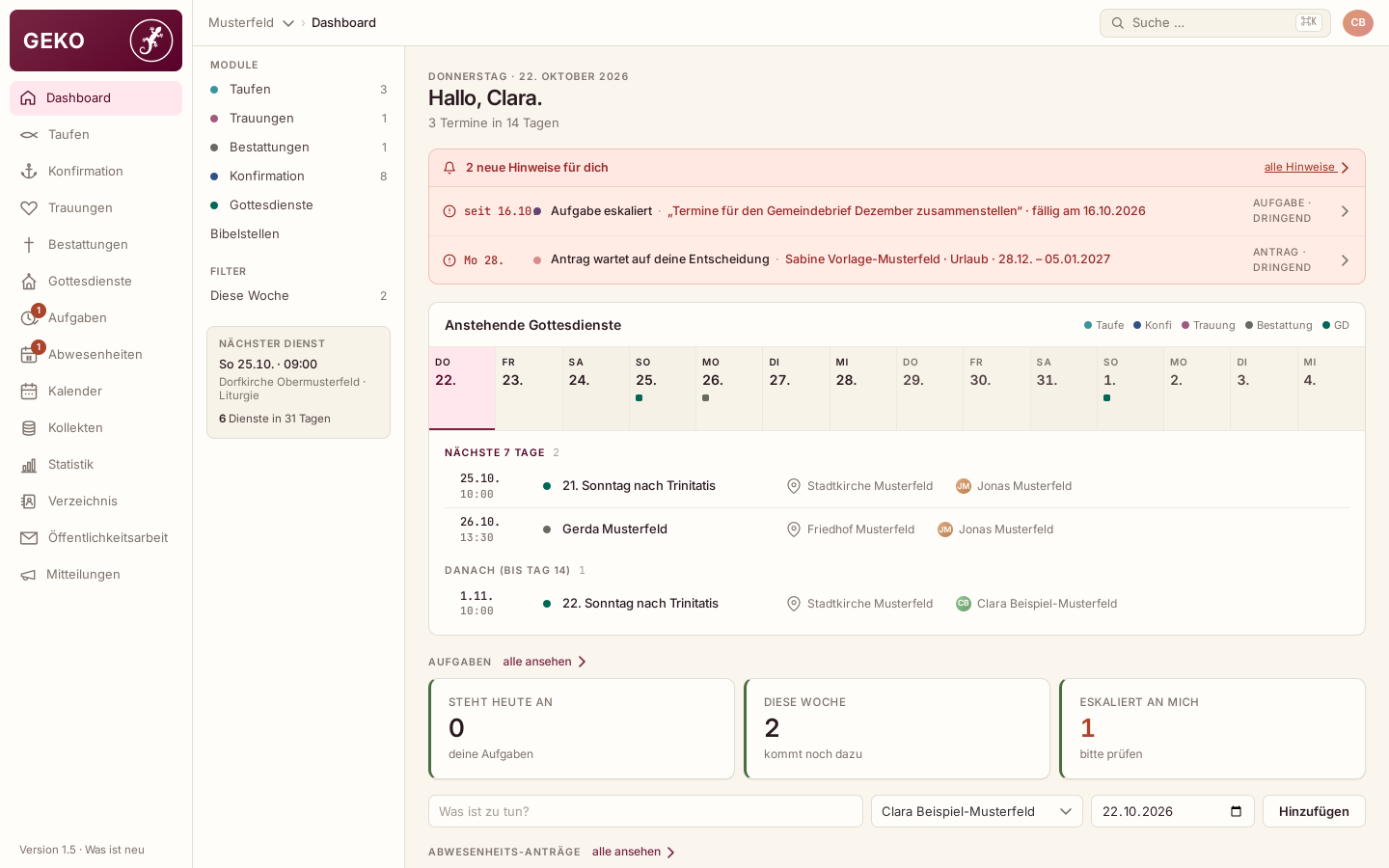Open the Clara Beispiel-Musterfeld assignee dropdown
The width and height of the screenshot is (1389, 868).
coord(976,811)
